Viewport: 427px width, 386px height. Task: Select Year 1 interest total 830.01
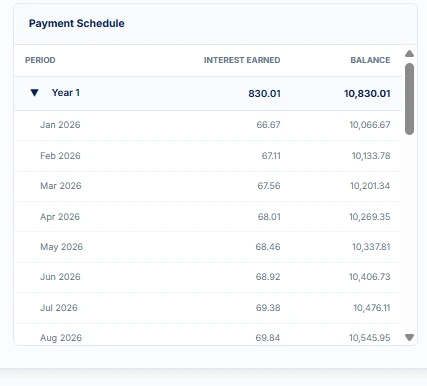(x=264, y=93)
